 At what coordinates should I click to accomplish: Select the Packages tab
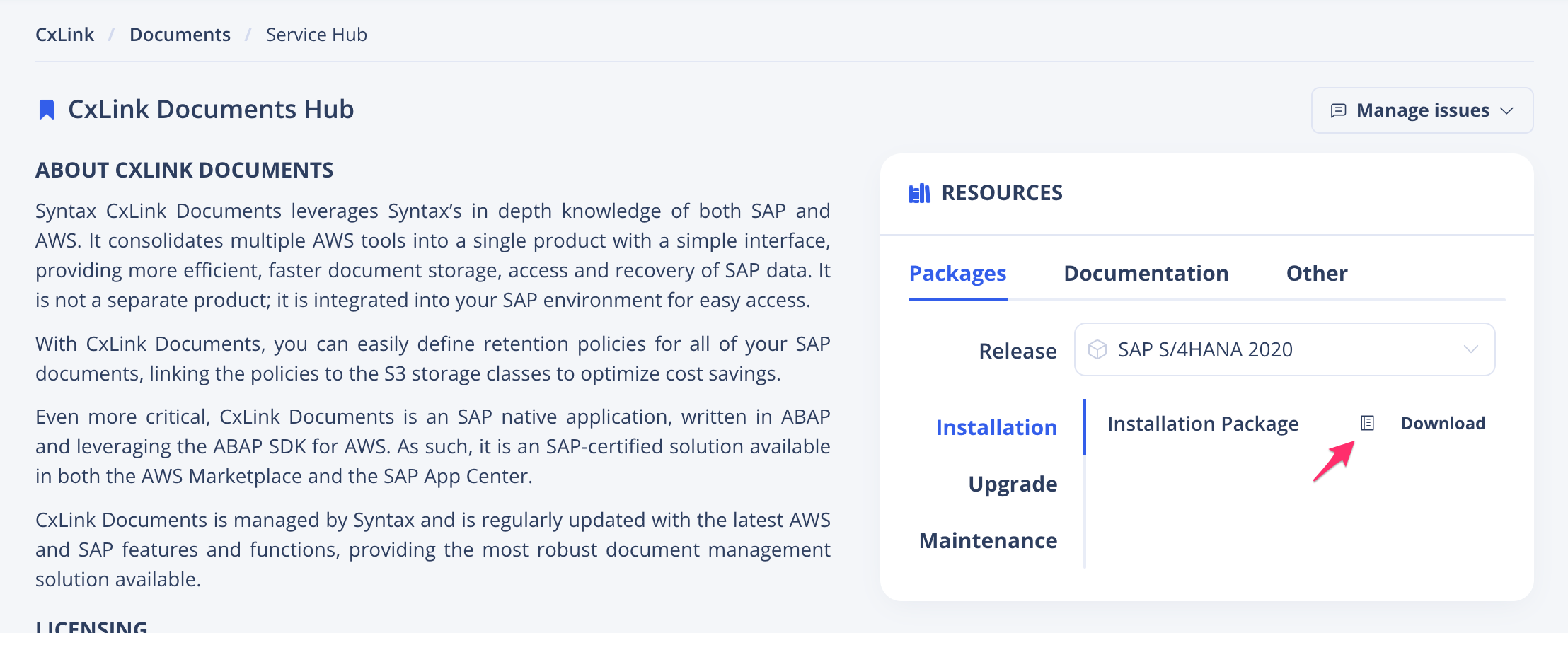pos(958,273)
